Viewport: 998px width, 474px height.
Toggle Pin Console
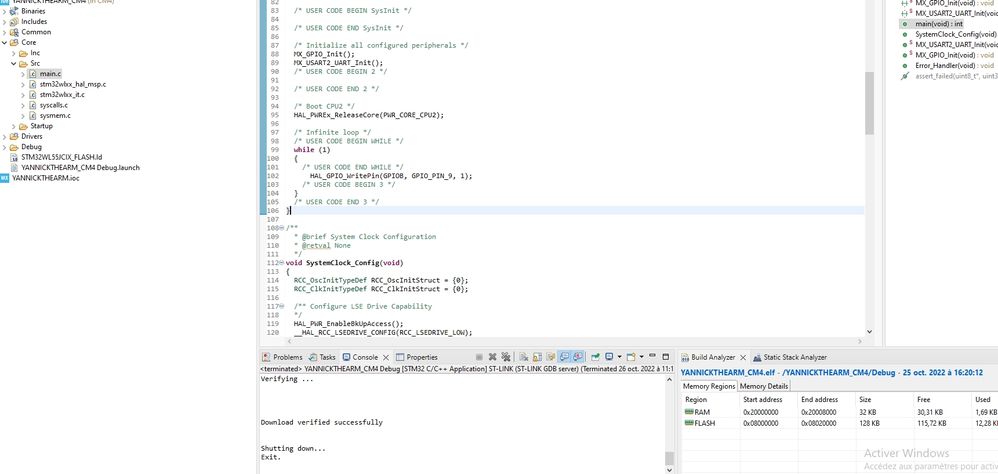[595, 357]
